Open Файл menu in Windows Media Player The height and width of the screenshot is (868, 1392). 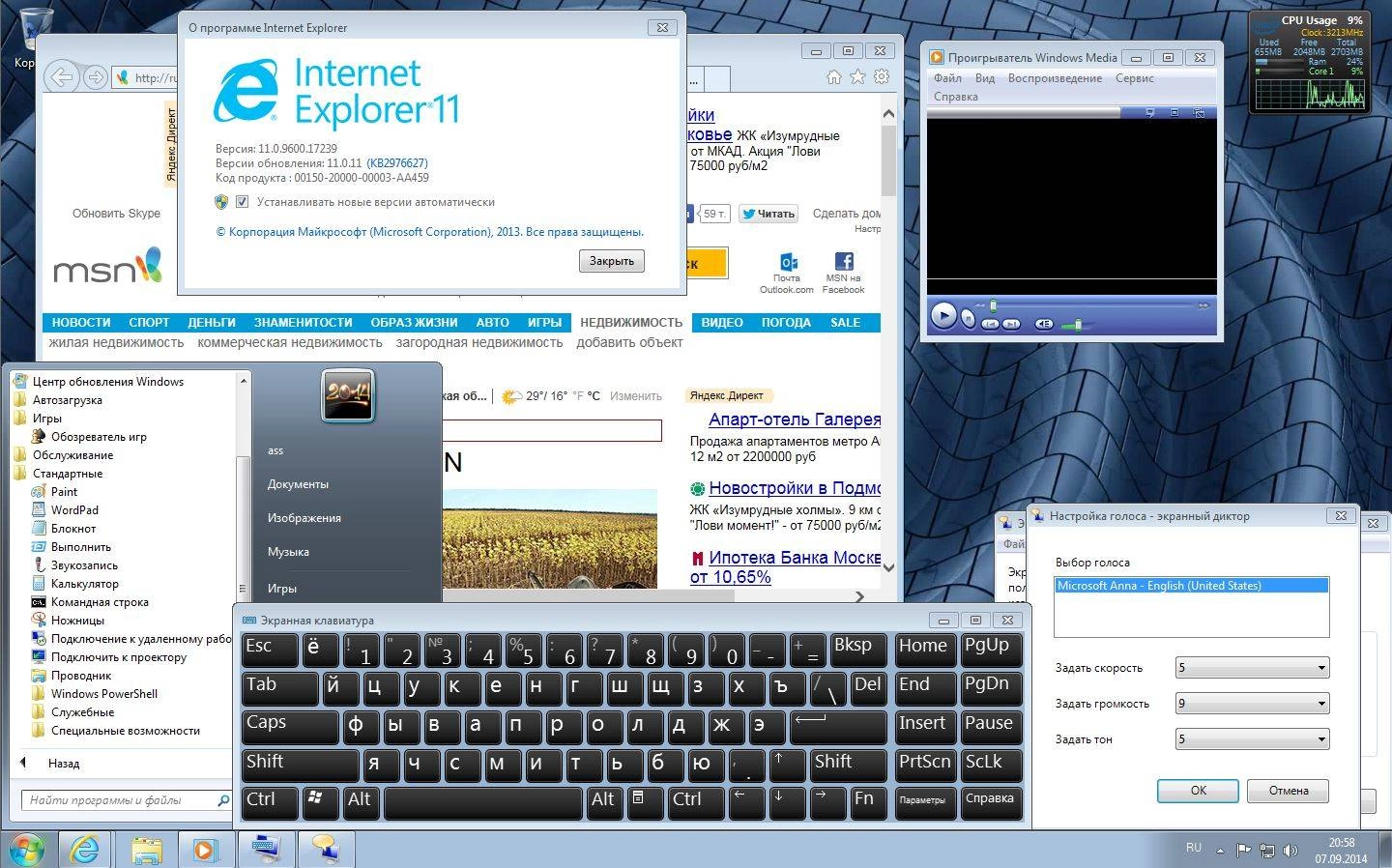coord(947,78)
